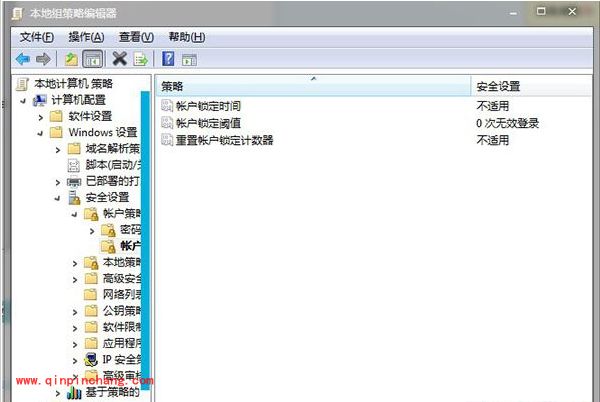Sort by the 安全设置 column header
This screenshot has height=402, width=600.
click(x=531, y=86)
